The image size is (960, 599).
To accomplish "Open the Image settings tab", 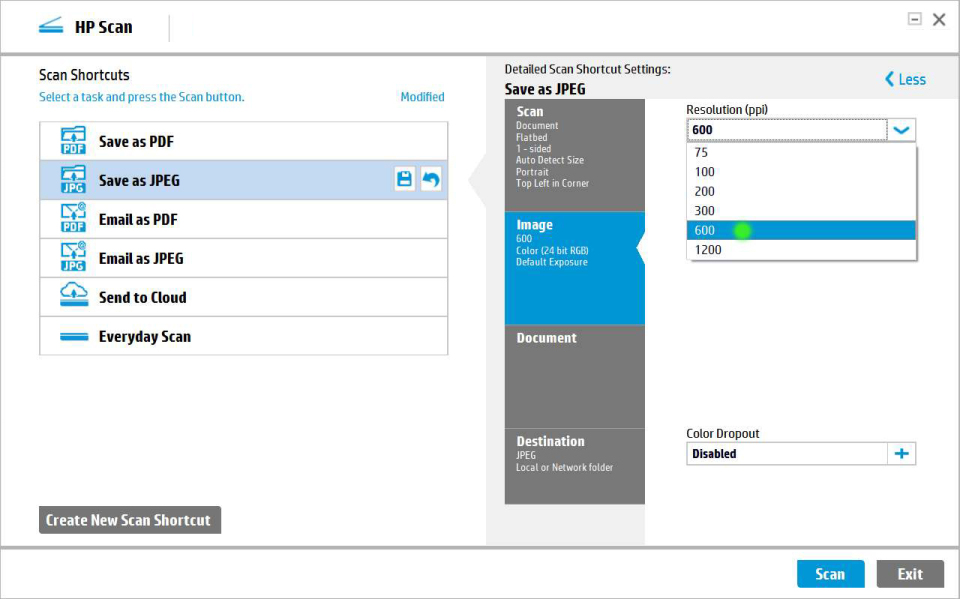I will [574, 268].
